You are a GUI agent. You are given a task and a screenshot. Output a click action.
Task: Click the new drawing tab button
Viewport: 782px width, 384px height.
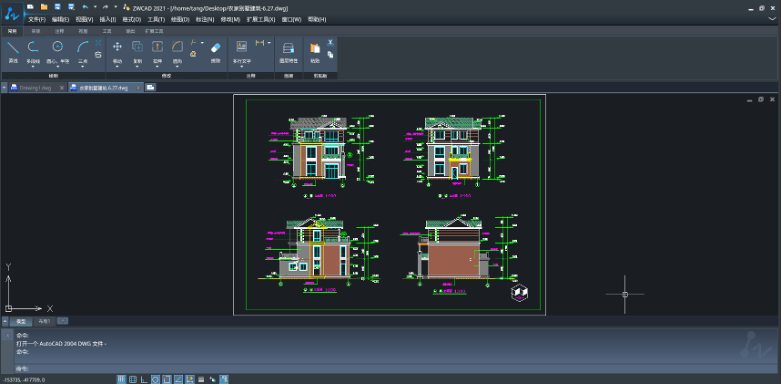coord(150,87)
